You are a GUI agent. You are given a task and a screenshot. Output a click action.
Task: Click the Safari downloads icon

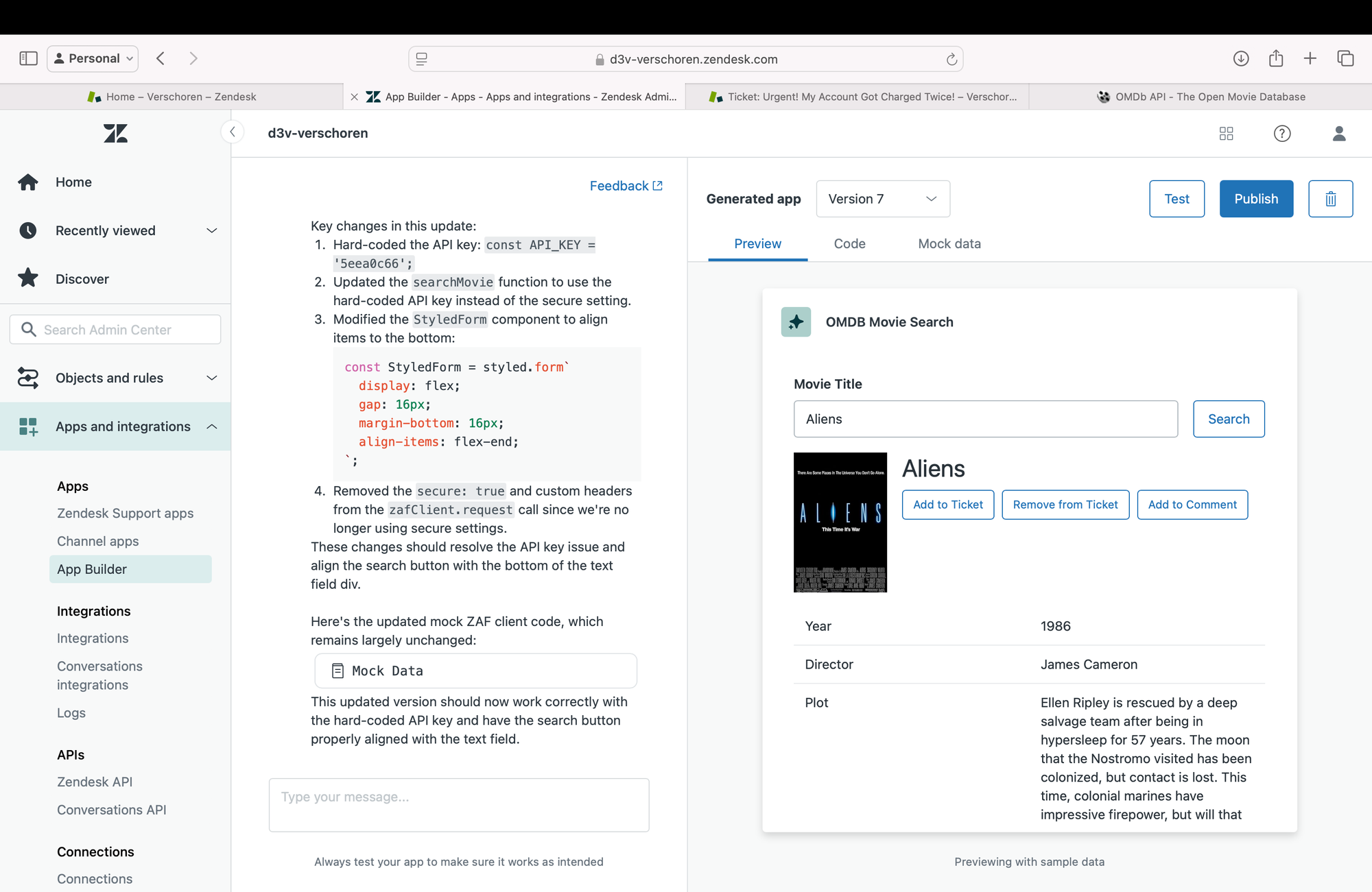[x=1241, y=59]
